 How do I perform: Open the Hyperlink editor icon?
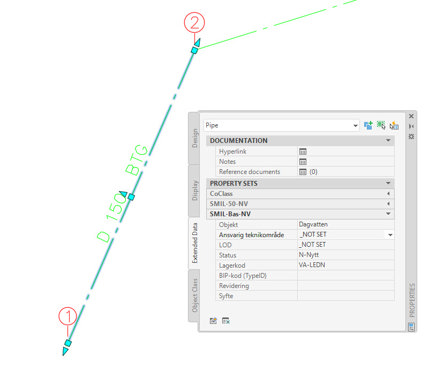click(x=303, y=152)
